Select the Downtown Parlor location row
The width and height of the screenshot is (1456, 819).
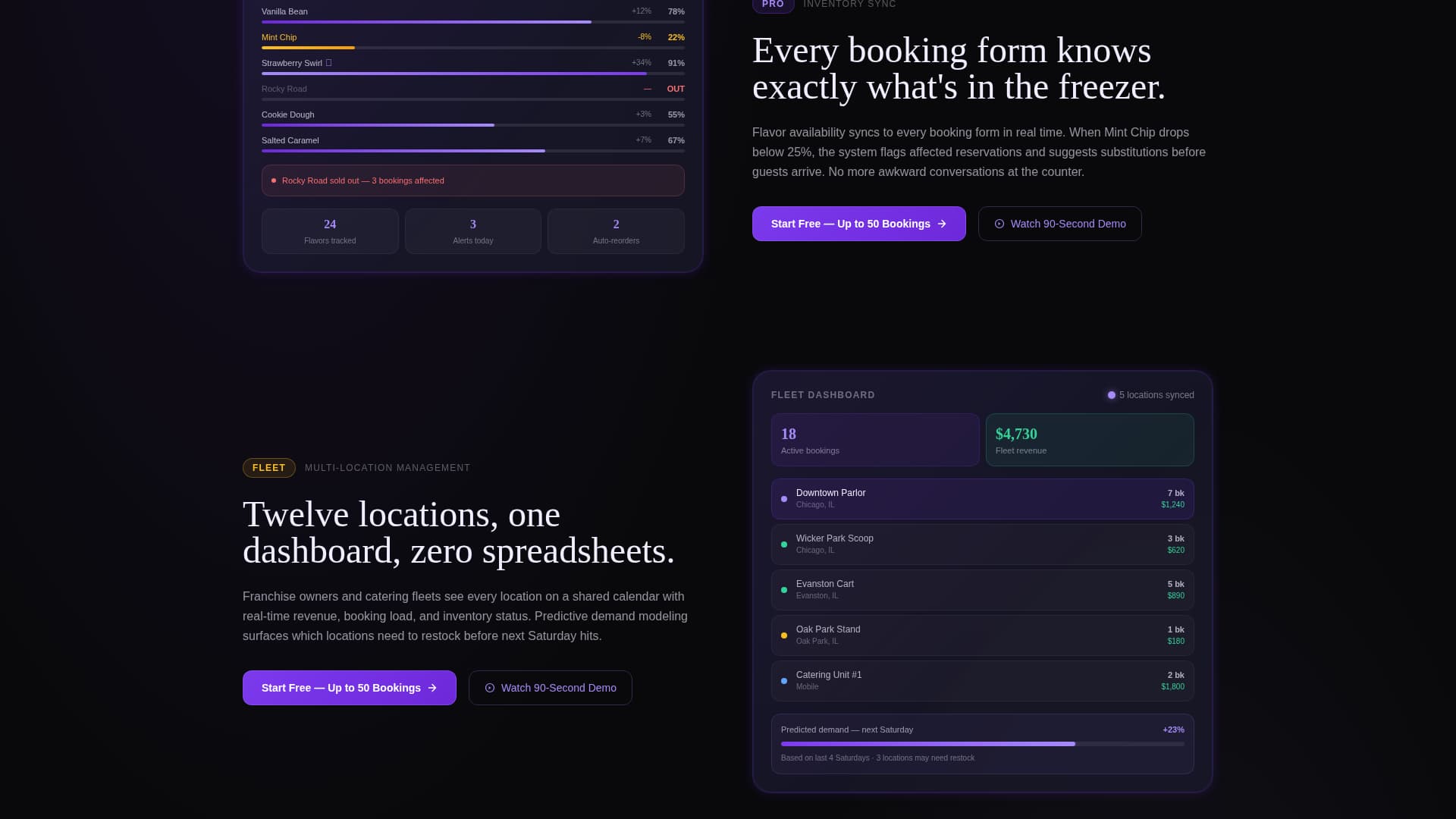click(x=982, y=499)
